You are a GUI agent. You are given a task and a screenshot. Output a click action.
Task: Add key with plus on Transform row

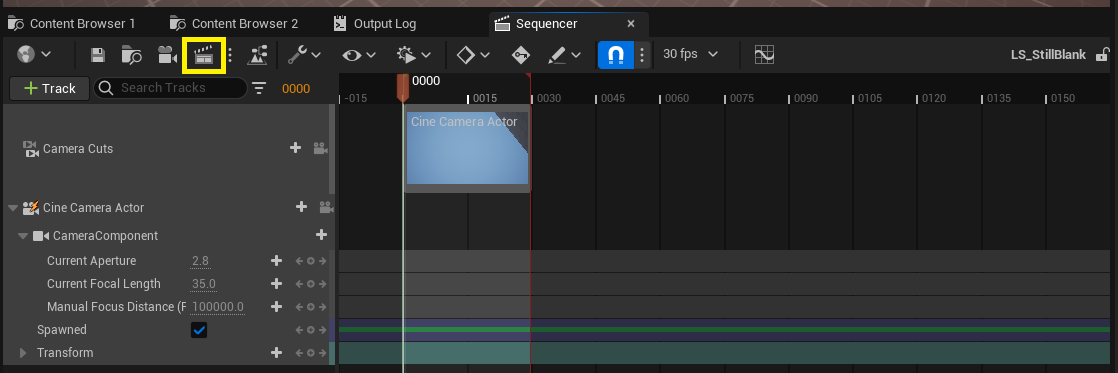[277, 353]
